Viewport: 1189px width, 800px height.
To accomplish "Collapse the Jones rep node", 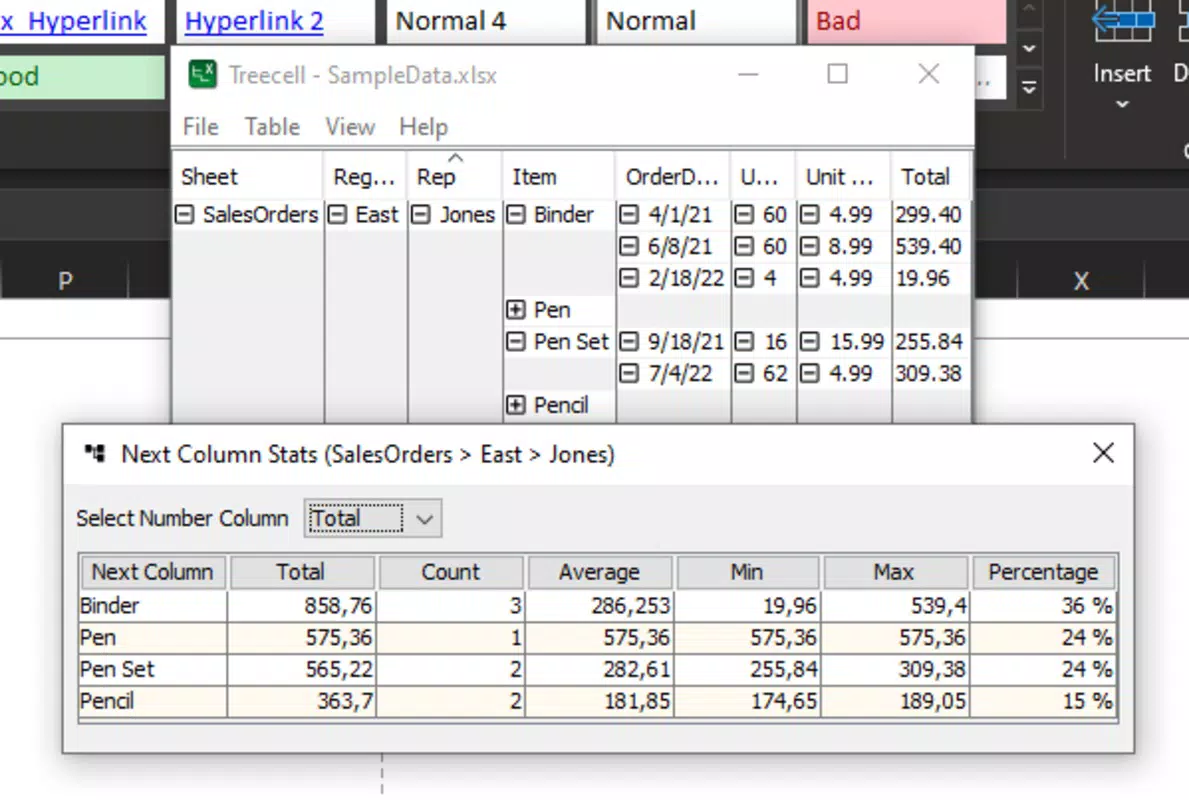I will point(421,215).
